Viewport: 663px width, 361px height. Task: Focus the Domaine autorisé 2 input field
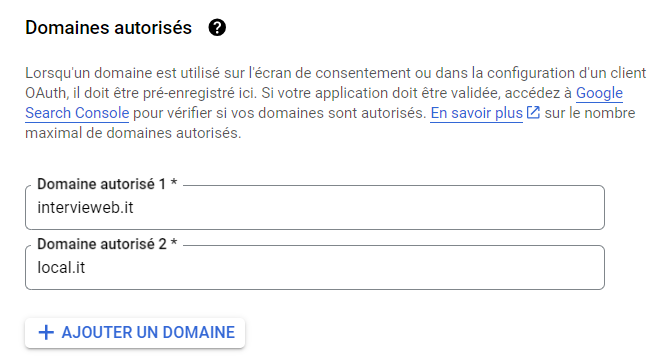tap(315, 268)
